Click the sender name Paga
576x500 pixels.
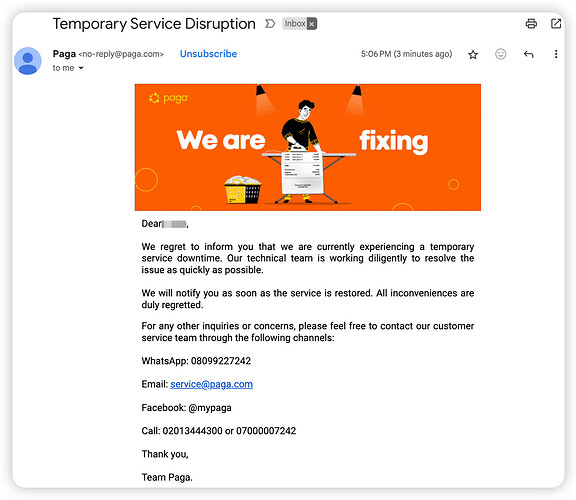64,54
